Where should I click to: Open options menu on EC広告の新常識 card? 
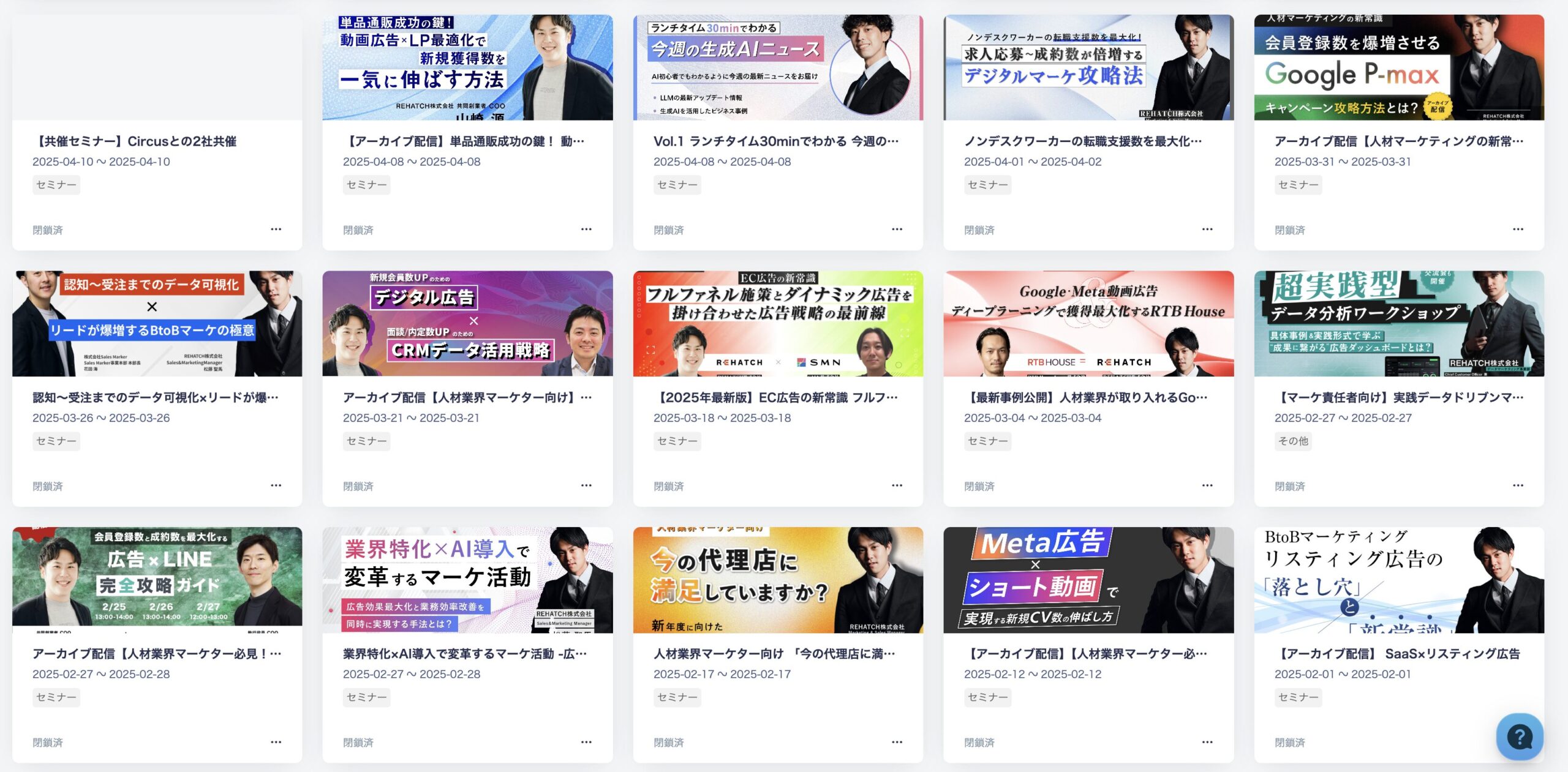point(897,485)
